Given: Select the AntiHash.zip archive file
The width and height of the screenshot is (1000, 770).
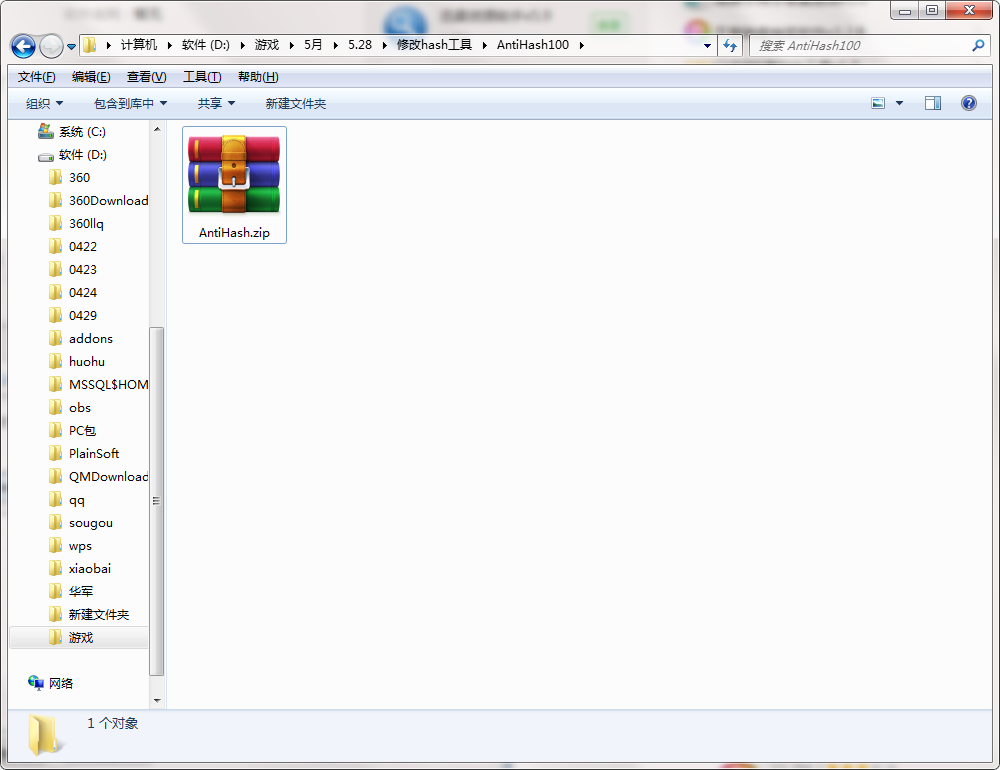Looking at the screenshot, I should (234, 185).
